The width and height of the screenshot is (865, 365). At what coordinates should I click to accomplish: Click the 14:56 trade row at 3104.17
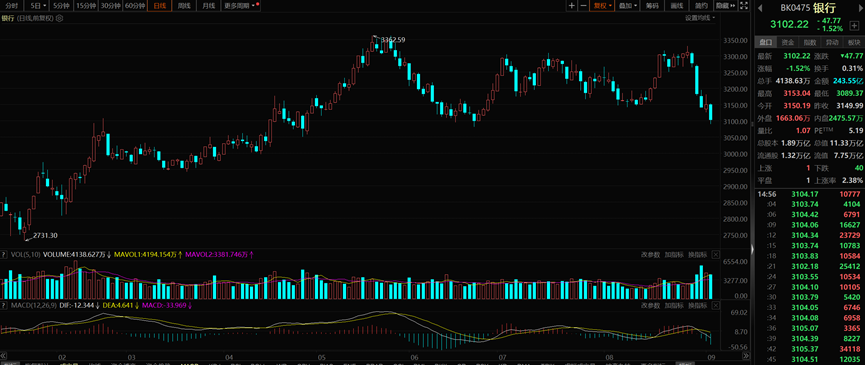pos(809,194)
